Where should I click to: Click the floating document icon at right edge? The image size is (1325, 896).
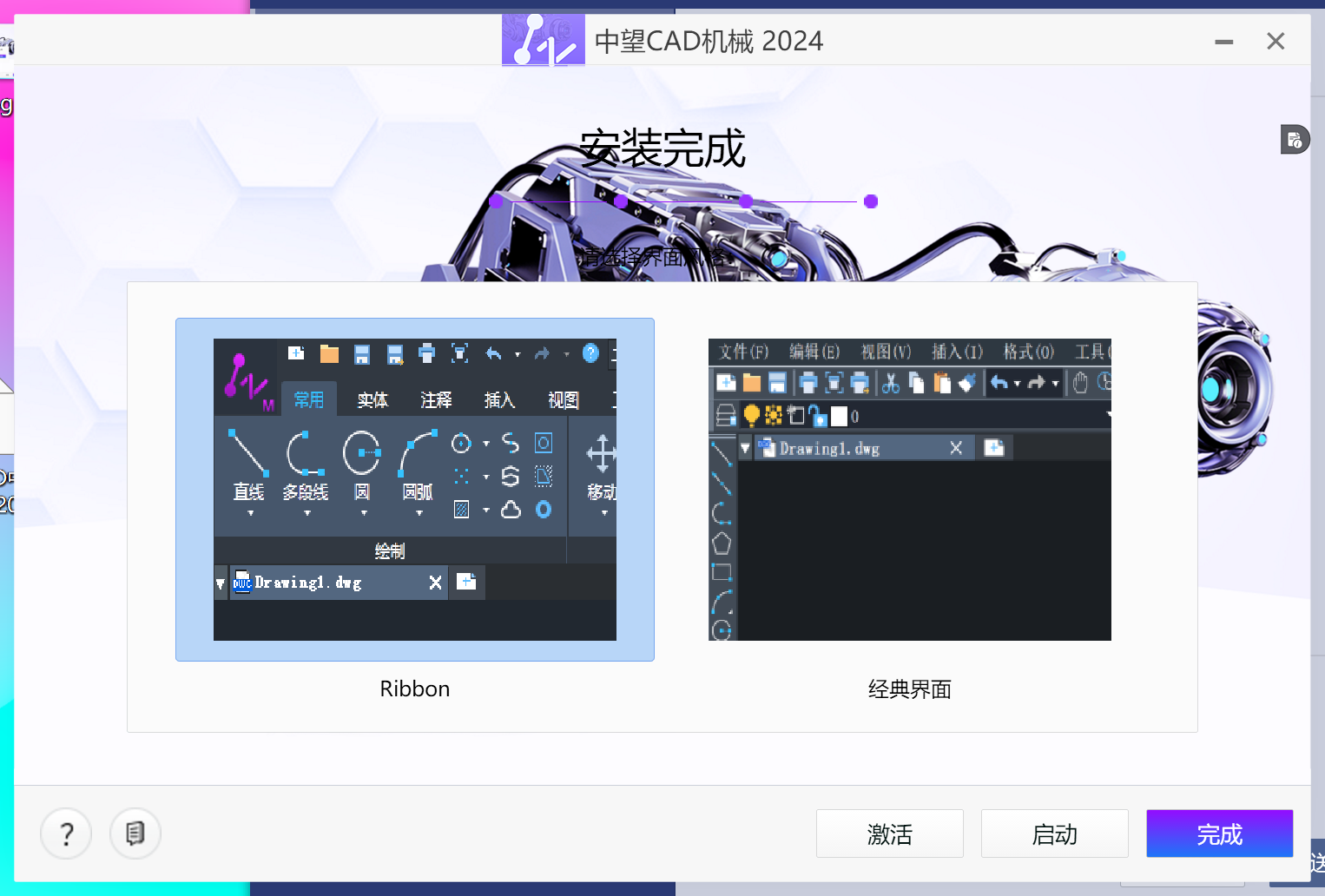pos(1295,140)
